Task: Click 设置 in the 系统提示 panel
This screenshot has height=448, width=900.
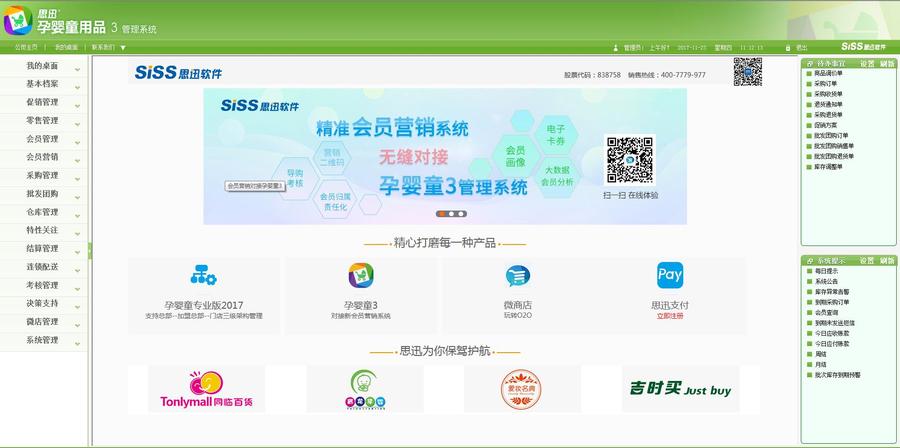Action: 867,261
